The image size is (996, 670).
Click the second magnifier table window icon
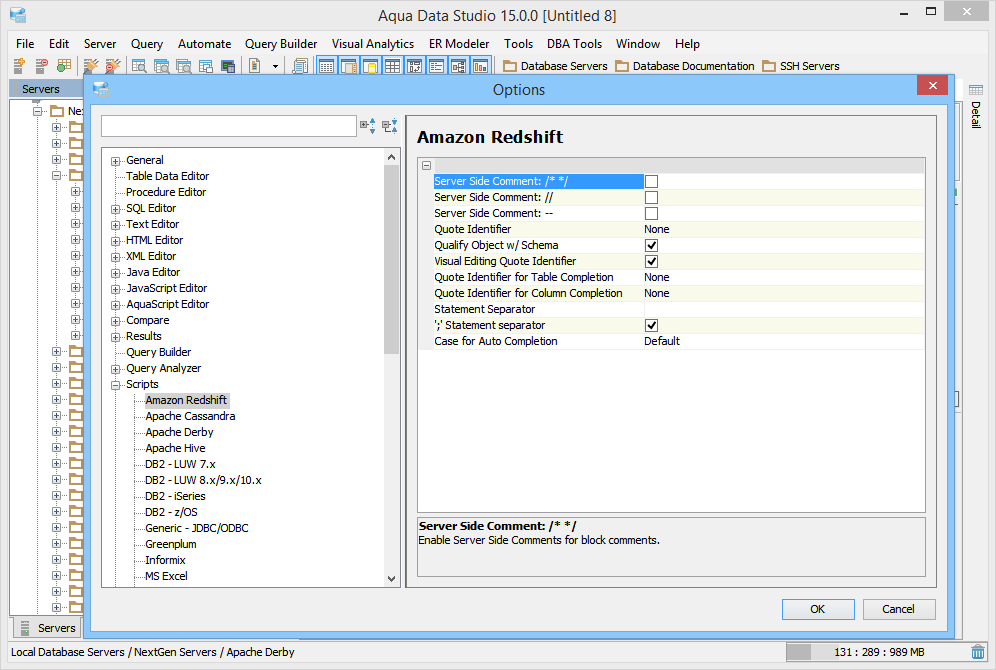click(x=161, y=65)
